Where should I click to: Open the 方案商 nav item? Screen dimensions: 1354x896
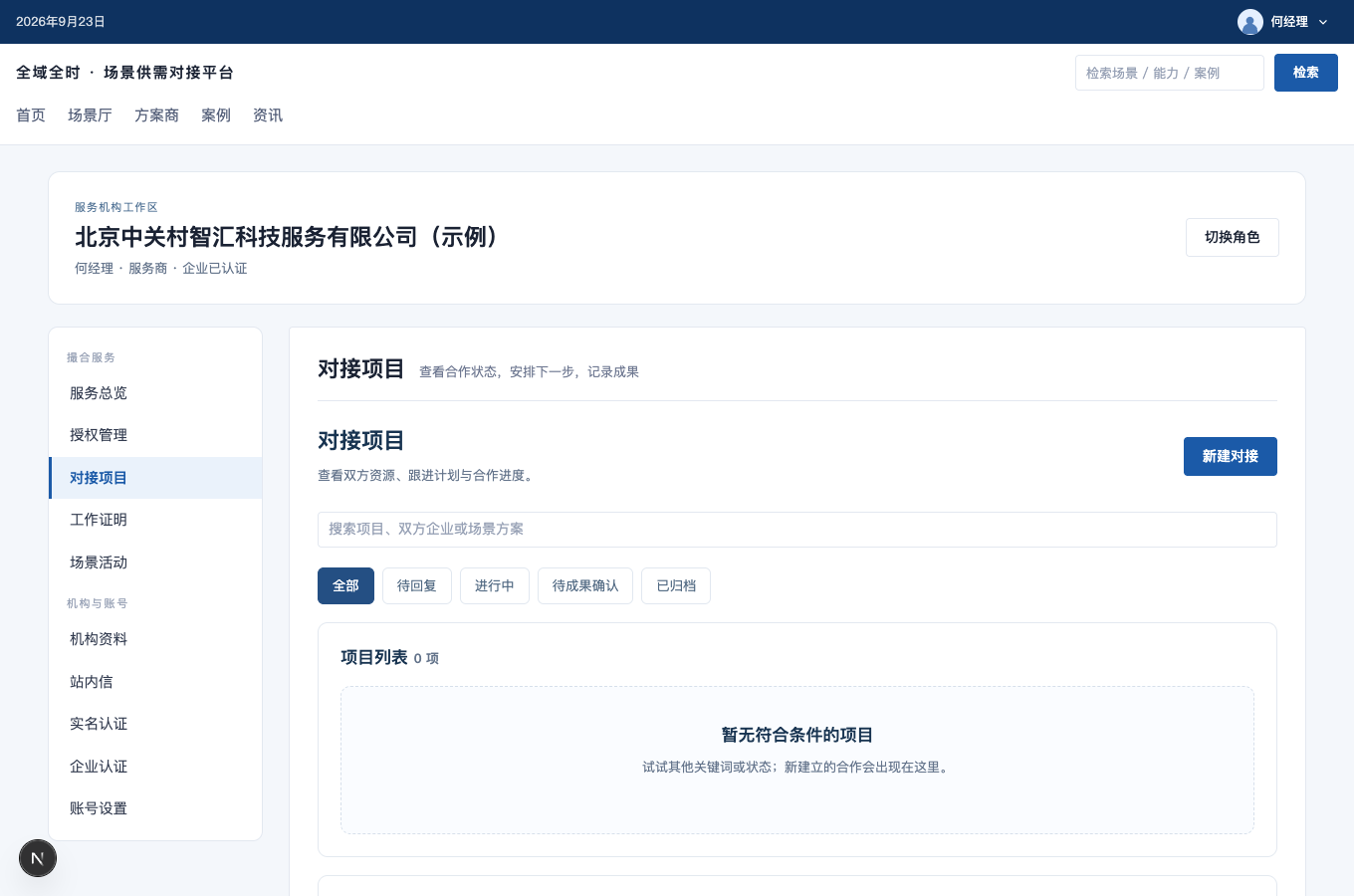pos(156,115)
